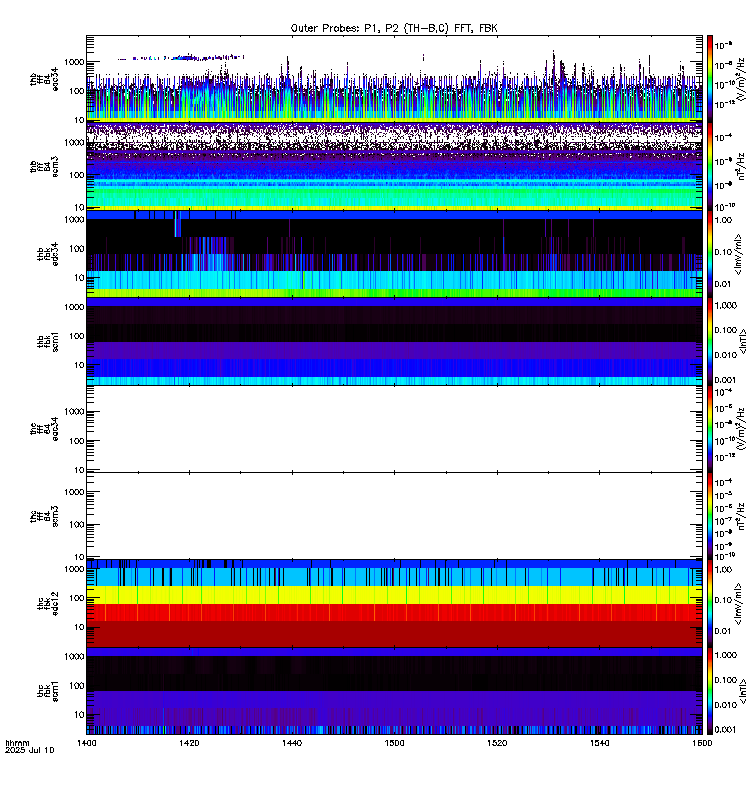
Task: Click the <|mV/m|> unit label of thc edc12
Action: coord(738,604)
